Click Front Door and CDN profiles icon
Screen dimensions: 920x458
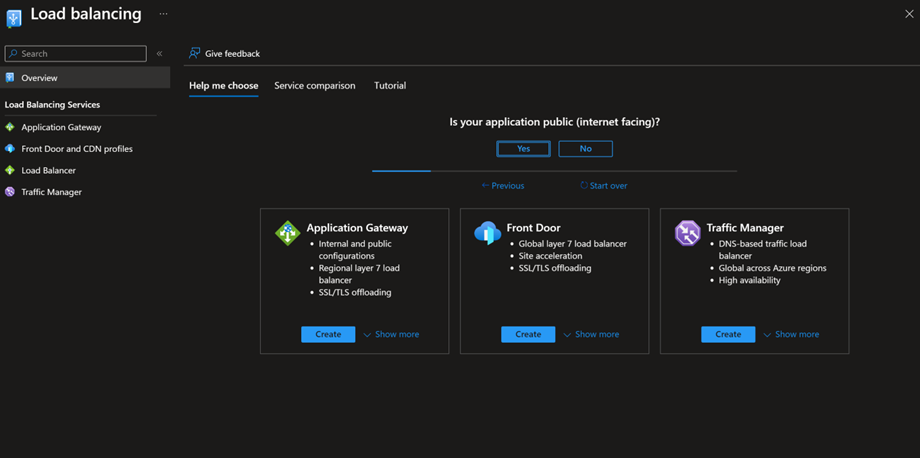(9, 149)
